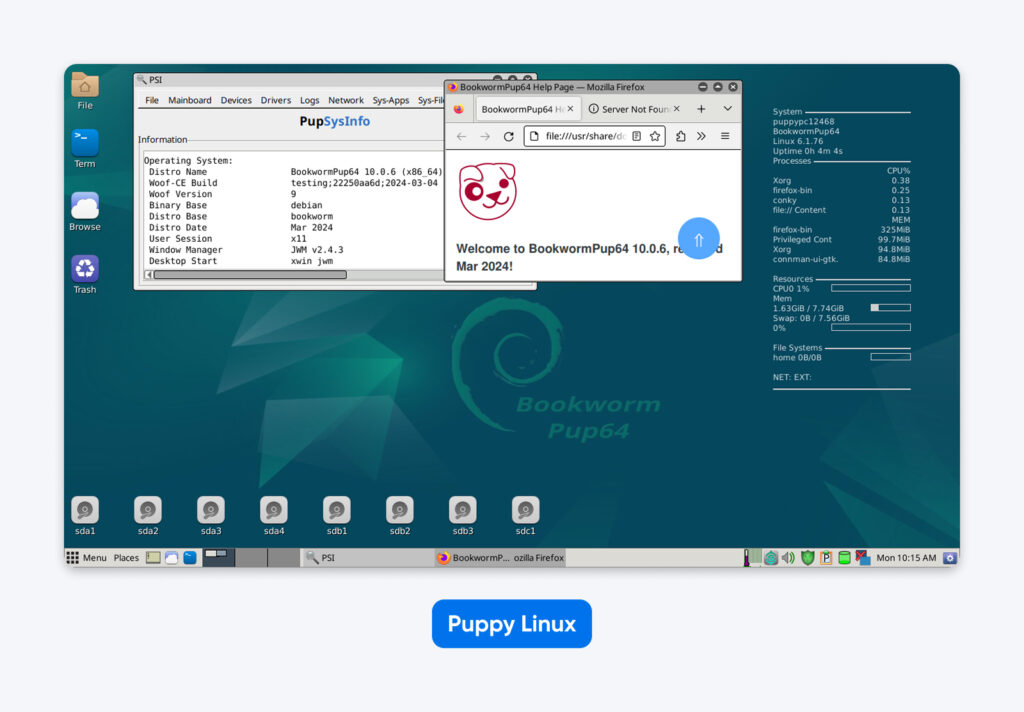Click the Firefox home/bookmark star icon
Image resolution: width=1024 pixels, height=712 pixels.
[655, 136]
